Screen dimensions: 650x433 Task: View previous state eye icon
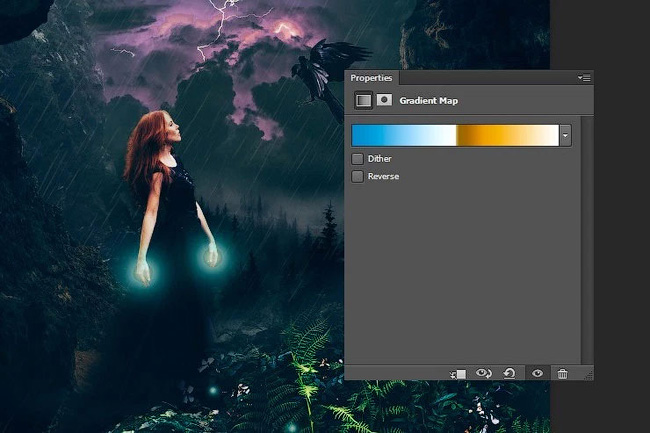click(x=483, y=374)
